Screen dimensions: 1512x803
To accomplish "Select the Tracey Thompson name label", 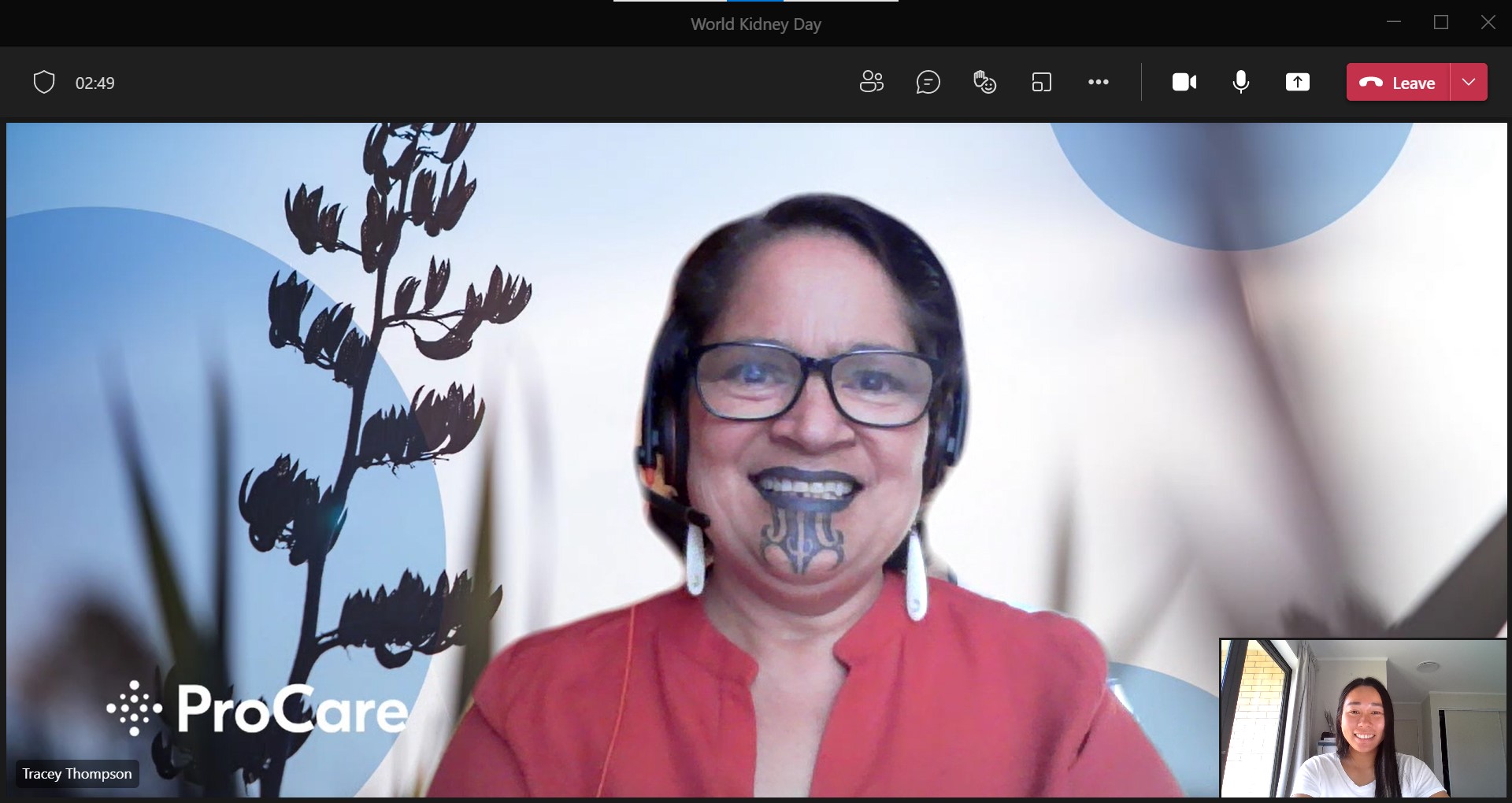I will 77,774.
